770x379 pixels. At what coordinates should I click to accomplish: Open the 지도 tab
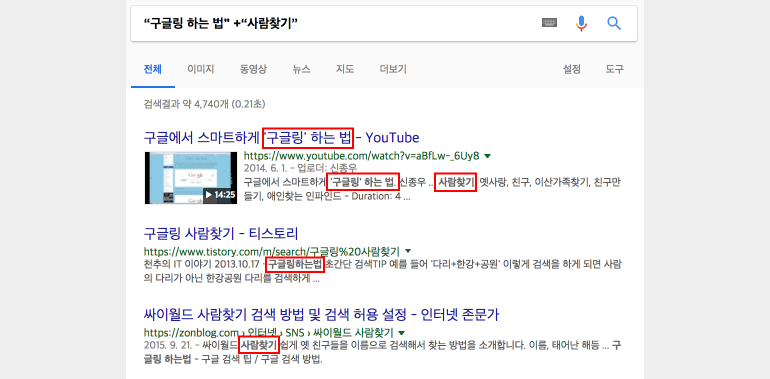345,69
